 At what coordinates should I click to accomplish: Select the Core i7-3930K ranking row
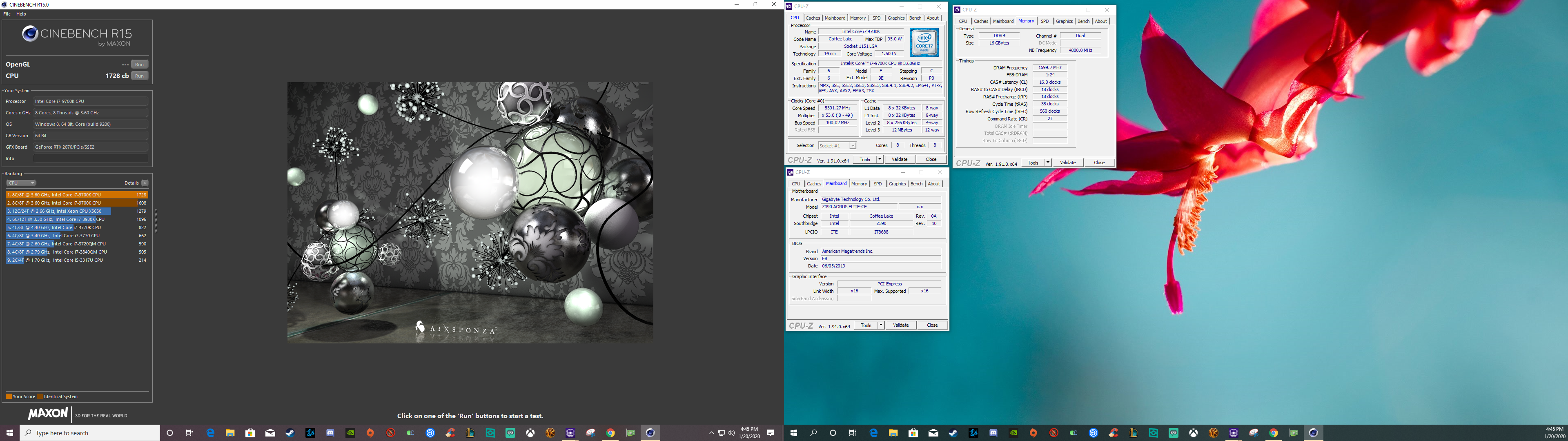point(77,219)
